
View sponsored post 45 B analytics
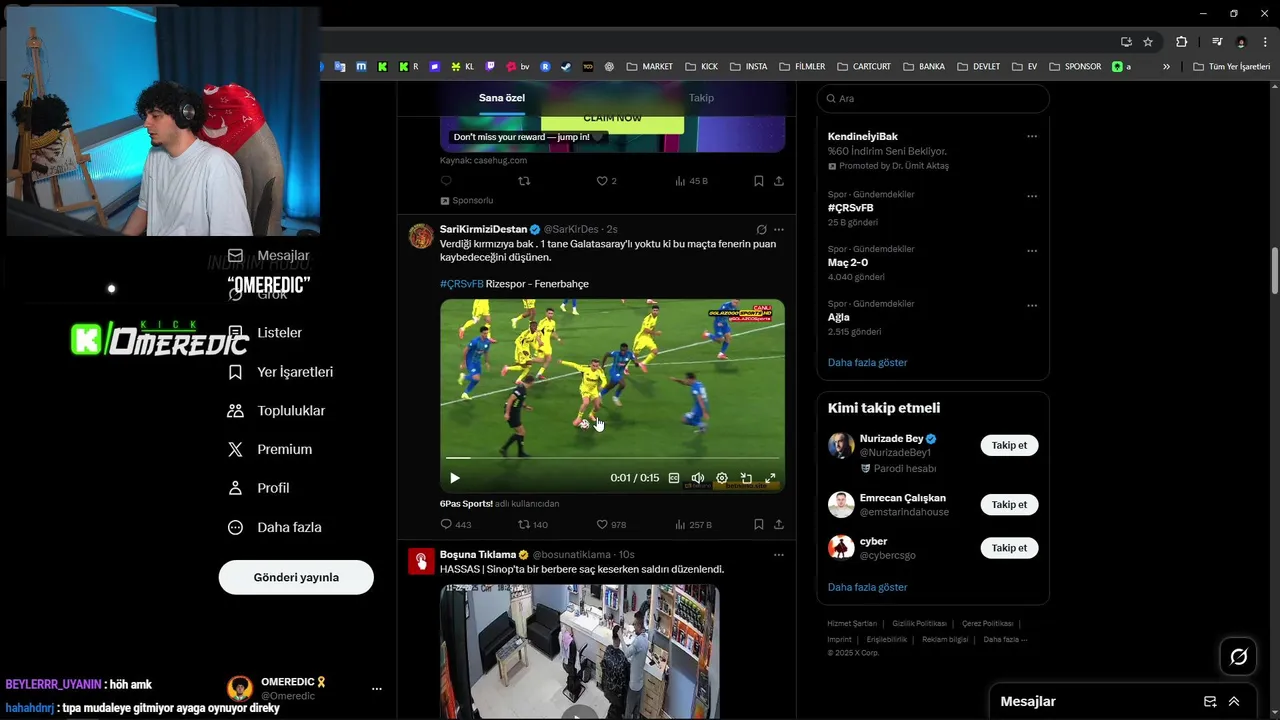691,181
